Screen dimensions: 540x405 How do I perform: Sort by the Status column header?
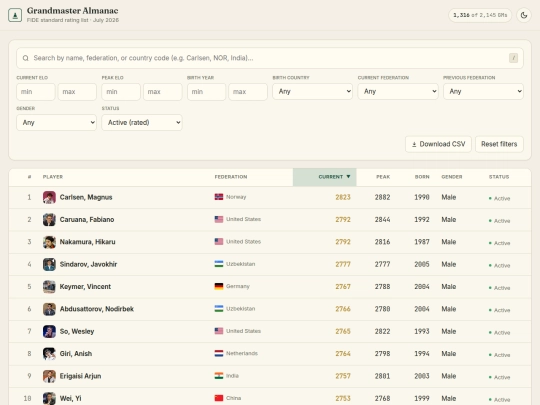coord(499,177)
